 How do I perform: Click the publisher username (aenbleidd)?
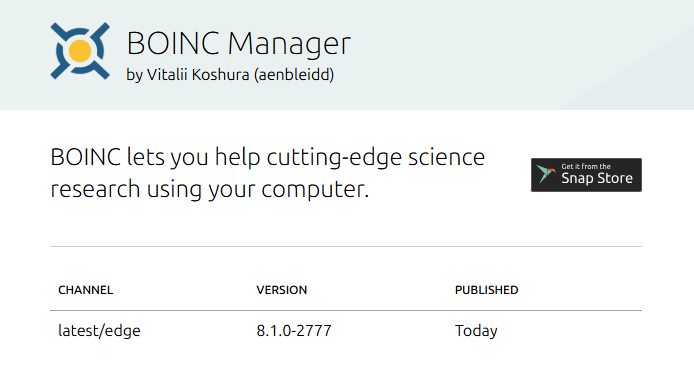[294, 74]
